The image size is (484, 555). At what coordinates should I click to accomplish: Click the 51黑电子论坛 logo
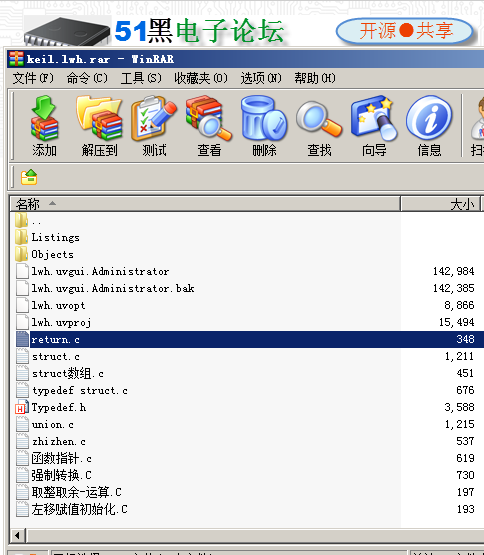[199, 31]
